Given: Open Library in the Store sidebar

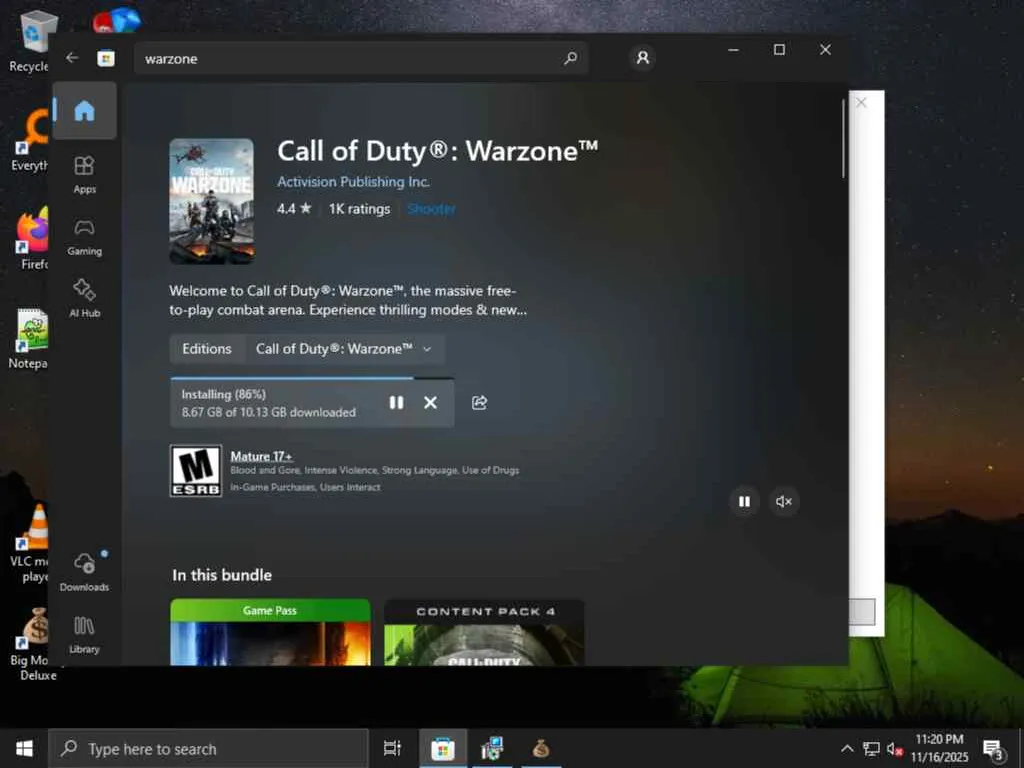Looking at the screenshot, I should tap(84, 635).
